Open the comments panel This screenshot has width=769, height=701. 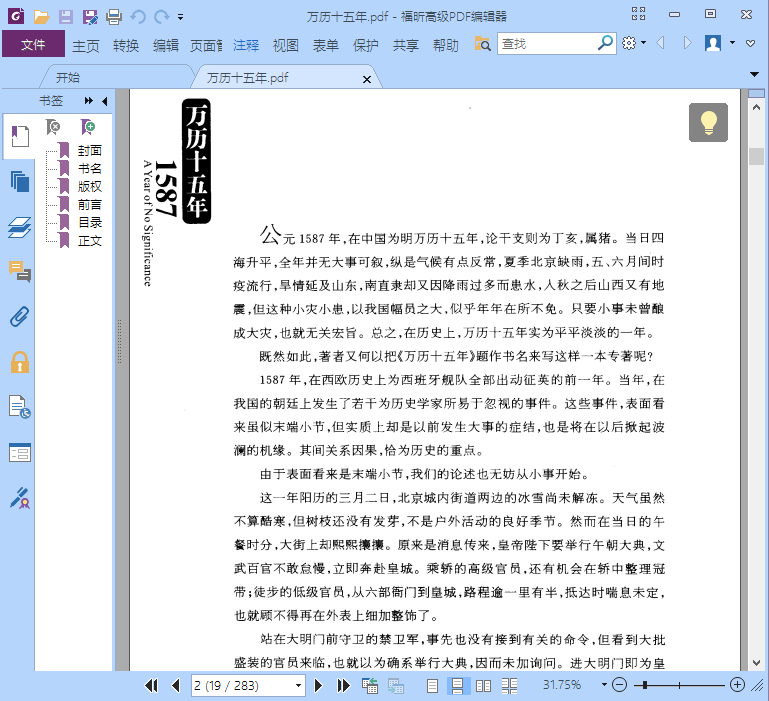(20, 272)
